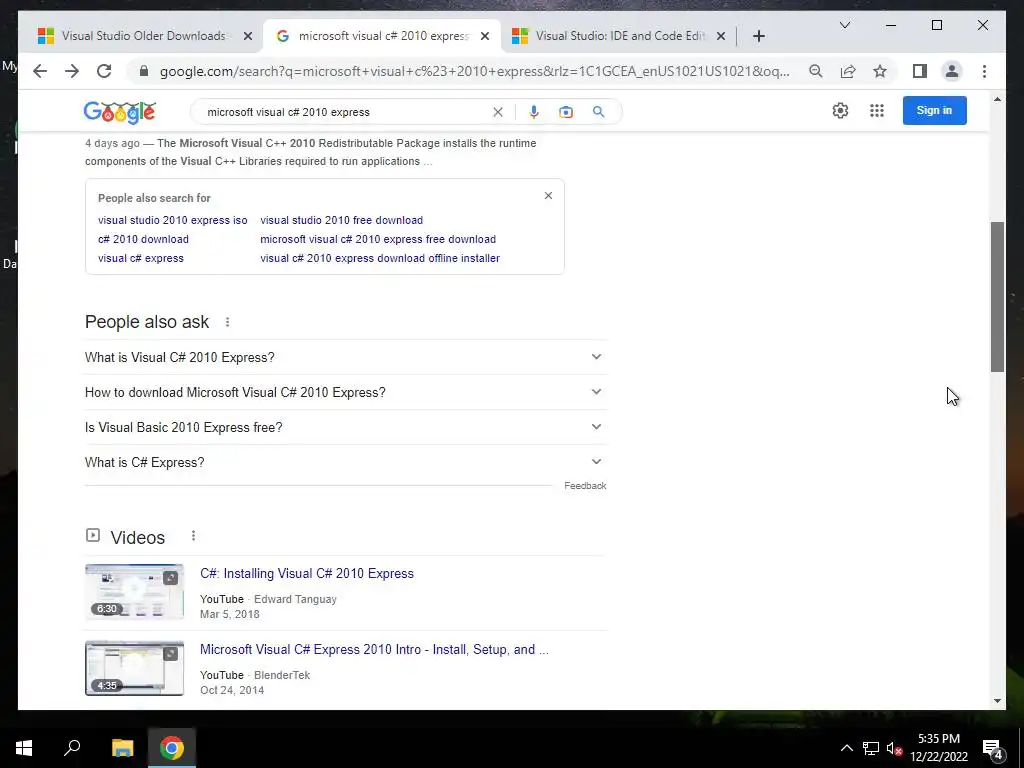Open the People also ask options menu
This screenshot has height=768, width=1024.
coord(227,322)
